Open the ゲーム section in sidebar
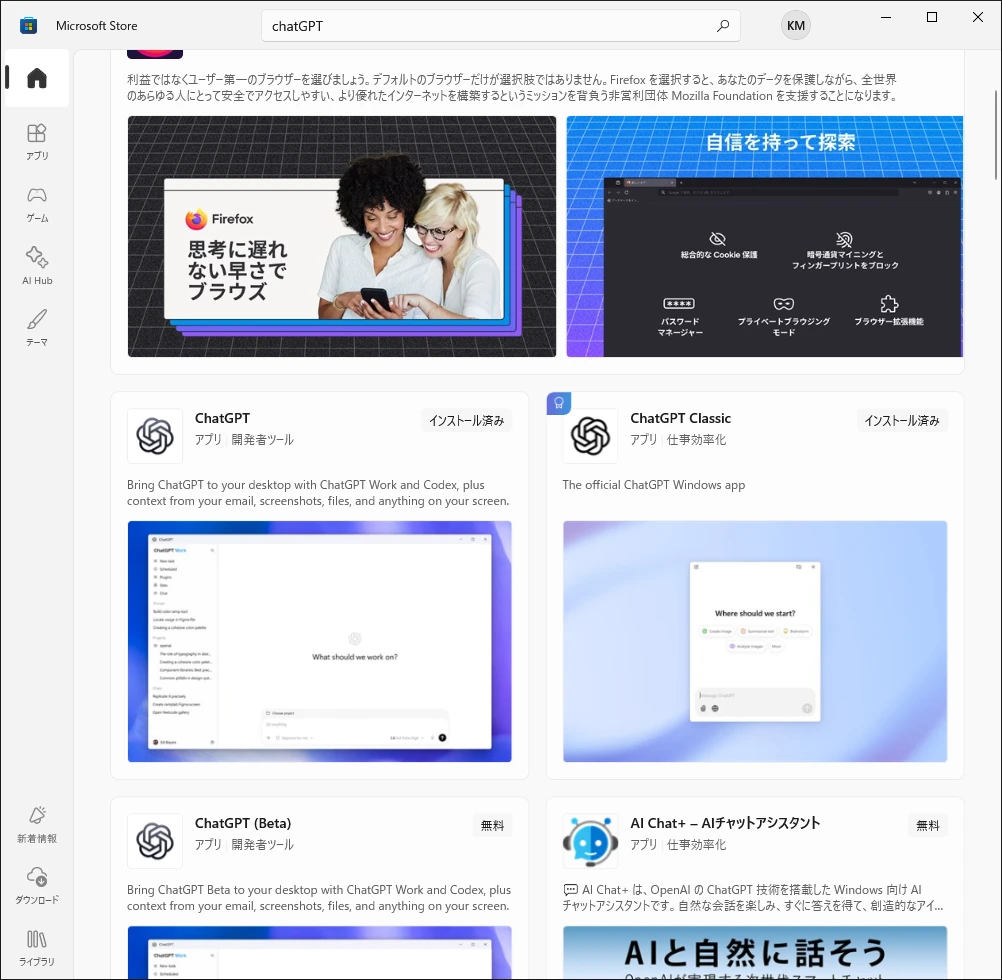 [36, 204]
